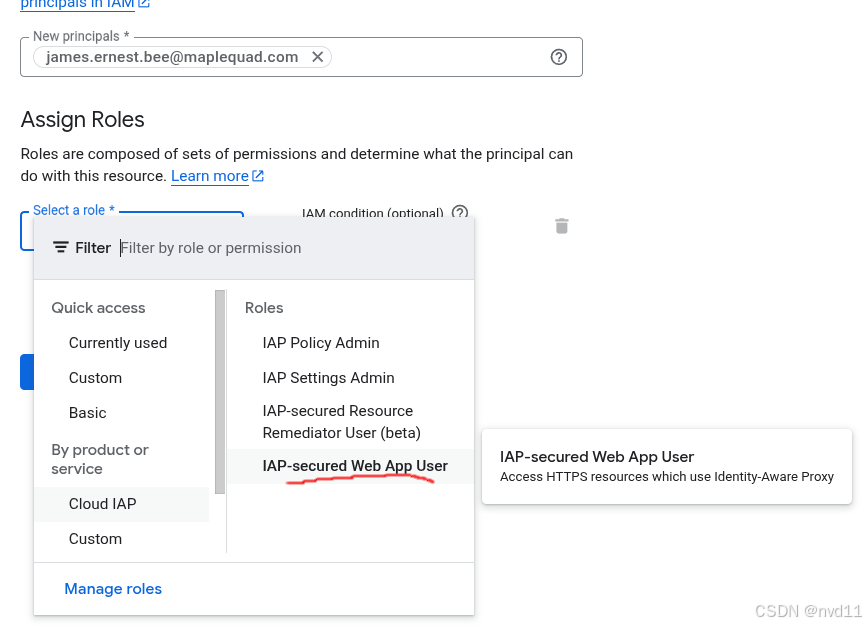Select Currently used under Quick access
Screen dimensions: 866x626
coord(122,343)
